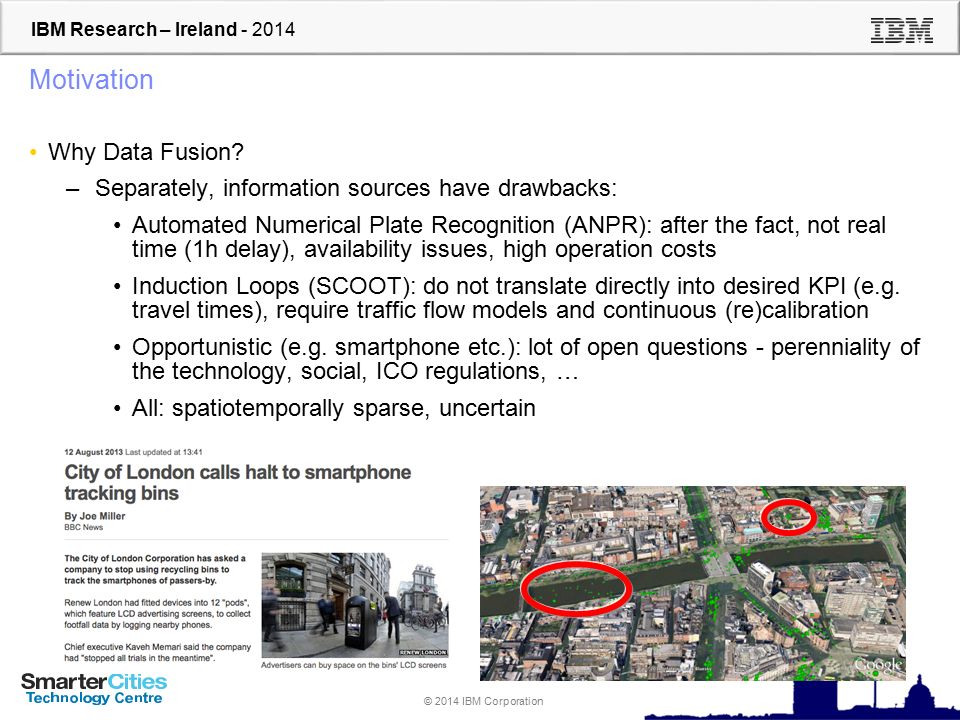Click the Induction Loops (SCOOT) bullet paragraph
Viewport: 960px width, 720px height.
[x=516, y=298]
